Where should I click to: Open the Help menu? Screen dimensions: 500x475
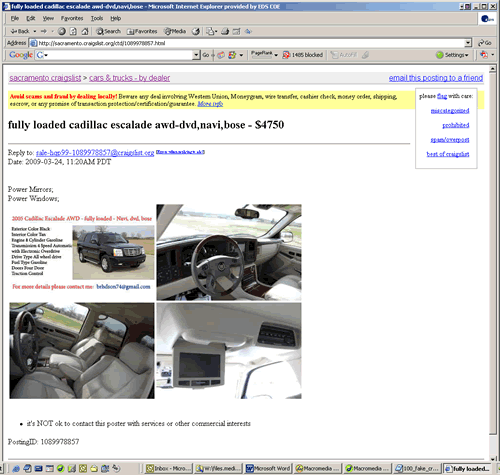click(116, 18)
